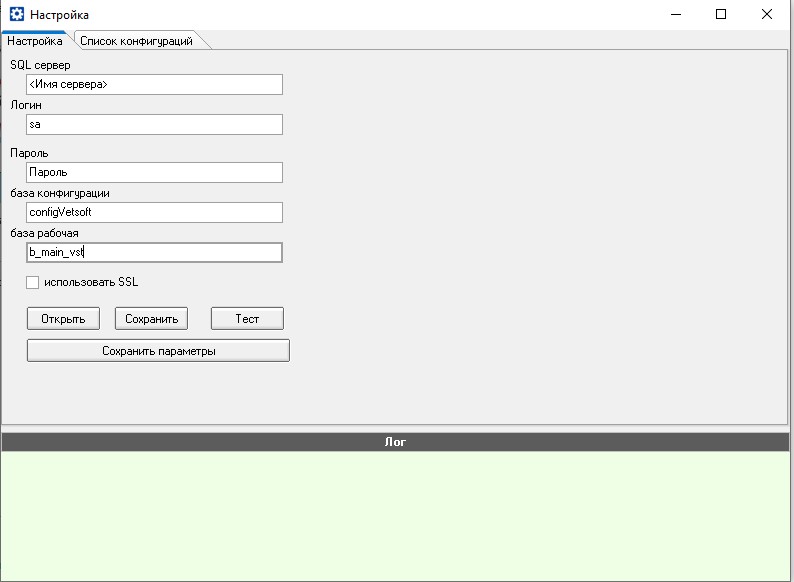Click the Сохранить button
The image size is (794, 582).
click(x=152, y=319)
